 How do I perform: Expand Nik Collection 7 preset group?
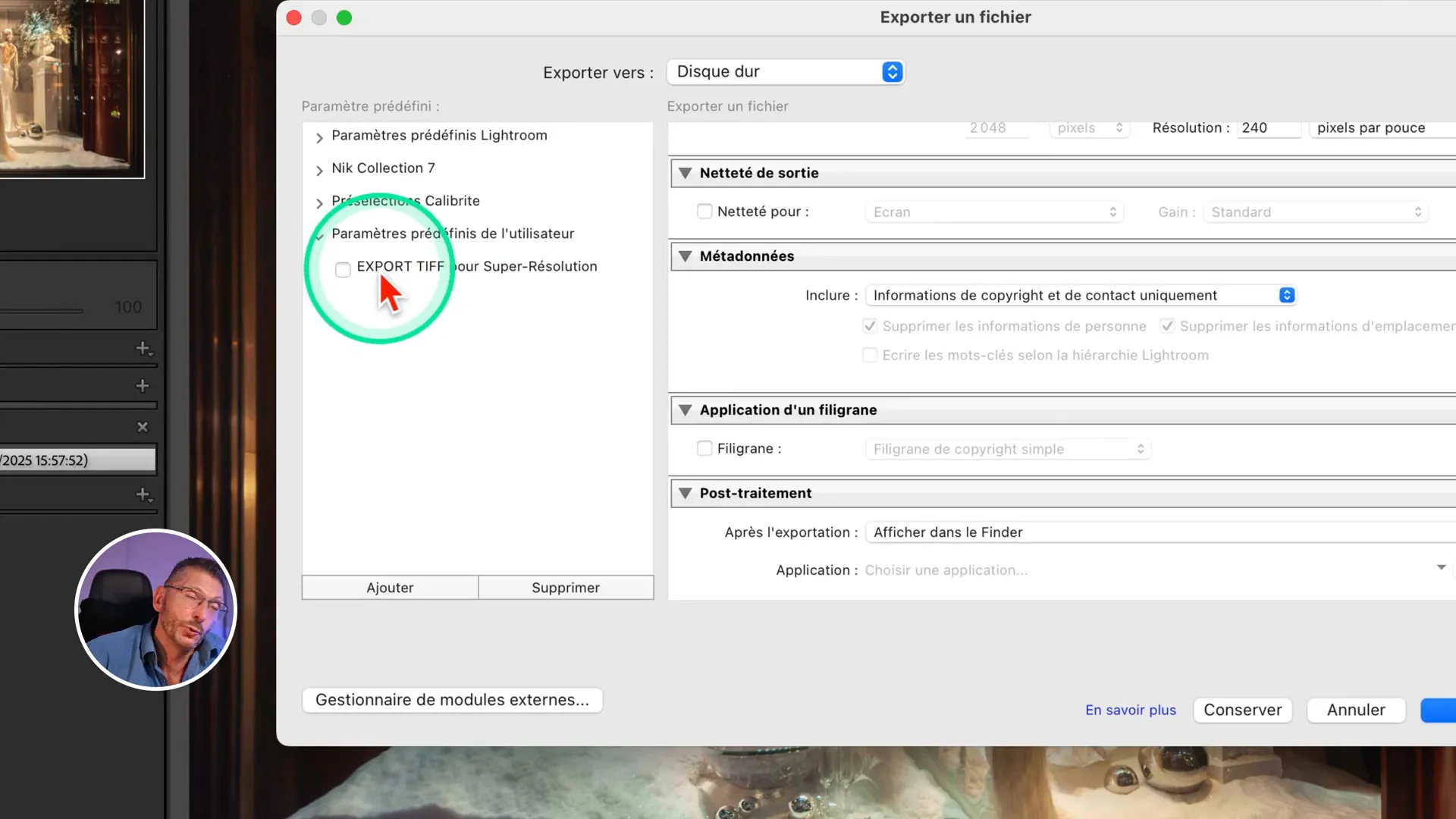(x=319, y=170)
